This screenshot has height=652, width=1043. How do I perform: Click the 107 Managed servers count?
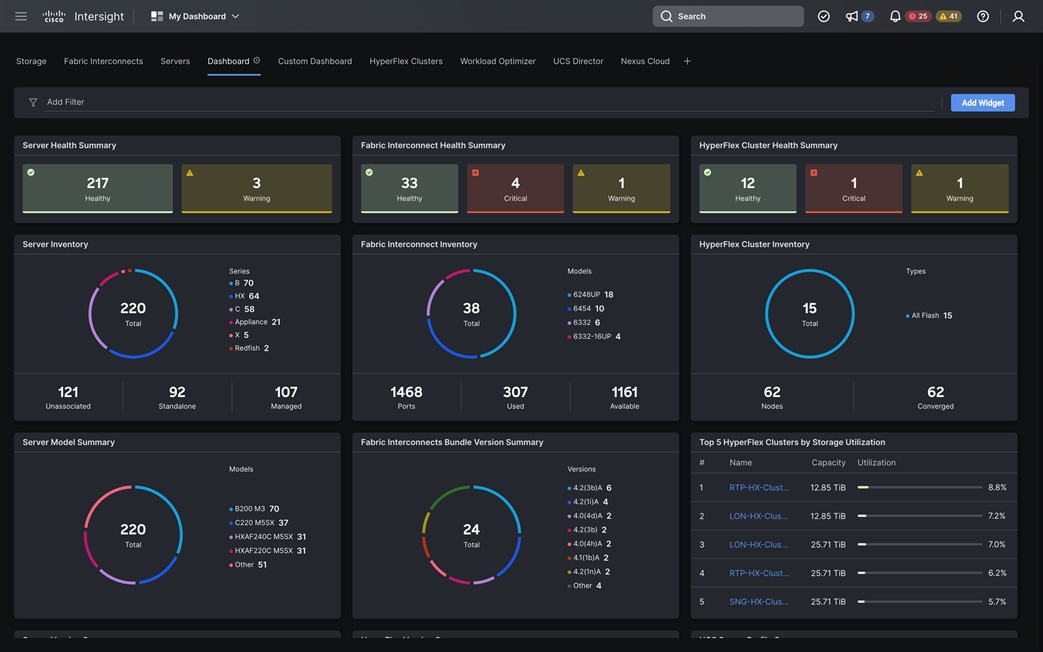[286, 397]
